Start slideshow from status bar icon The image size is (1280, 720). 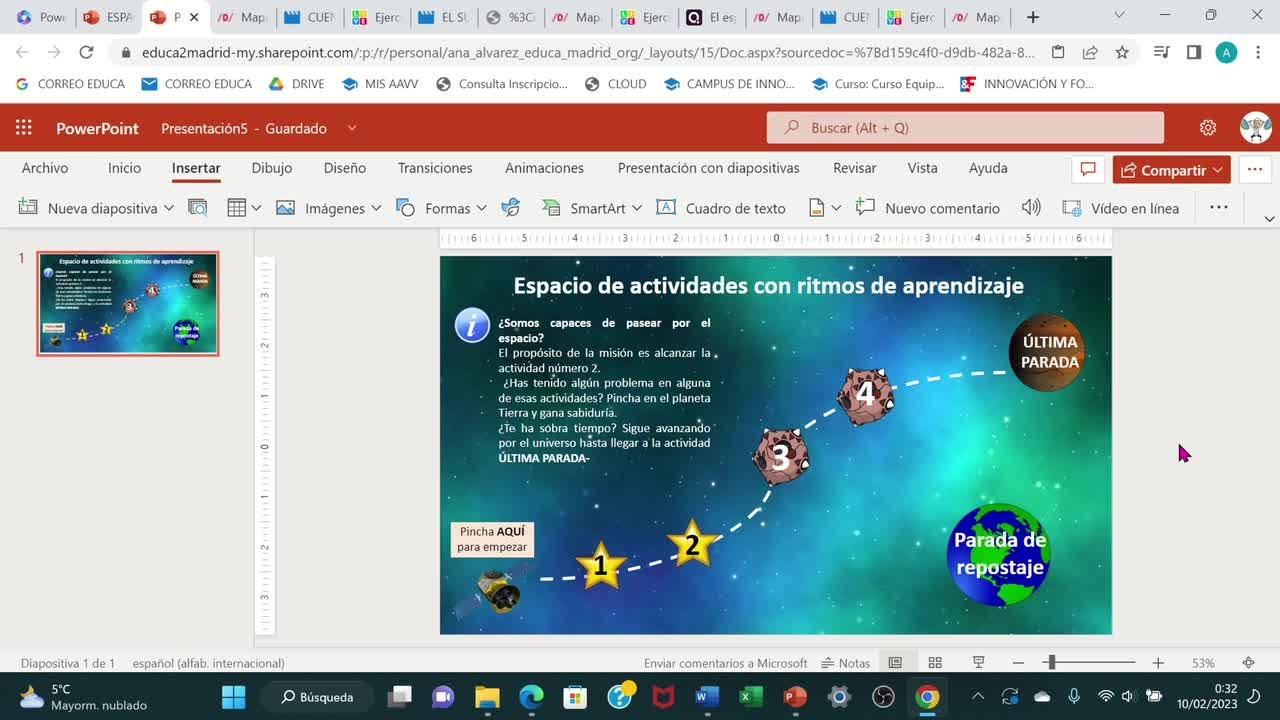[x=979, y=663]
